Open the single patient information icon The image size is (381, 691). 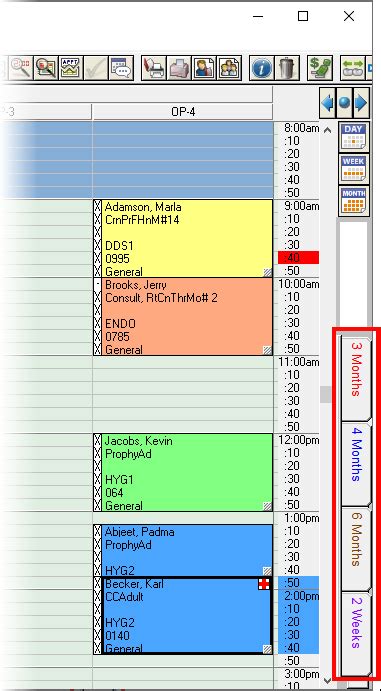(x=204, y=68)
